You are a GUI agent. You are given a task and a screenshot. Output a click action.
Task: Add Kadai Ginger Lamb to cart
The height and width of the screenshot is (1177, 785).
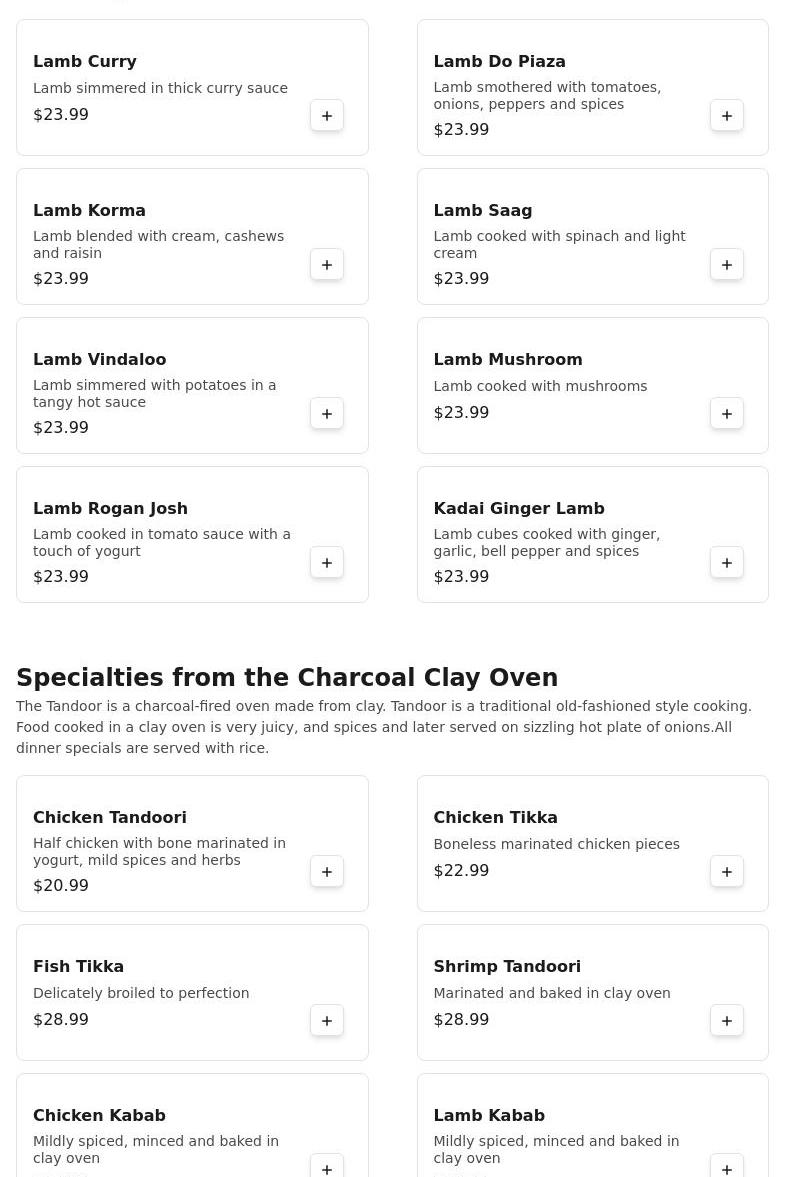727,563
